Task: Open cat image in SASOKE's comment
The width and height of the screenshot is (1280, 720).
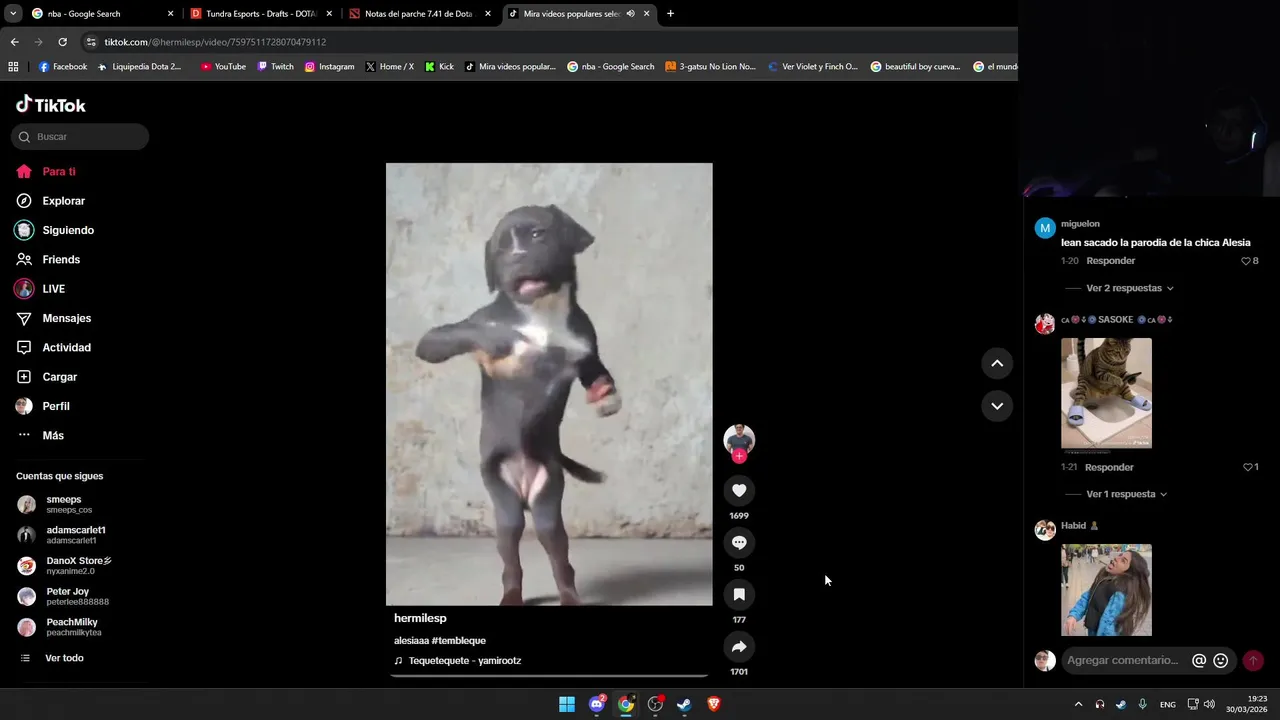Action: tap(1106, 393)
